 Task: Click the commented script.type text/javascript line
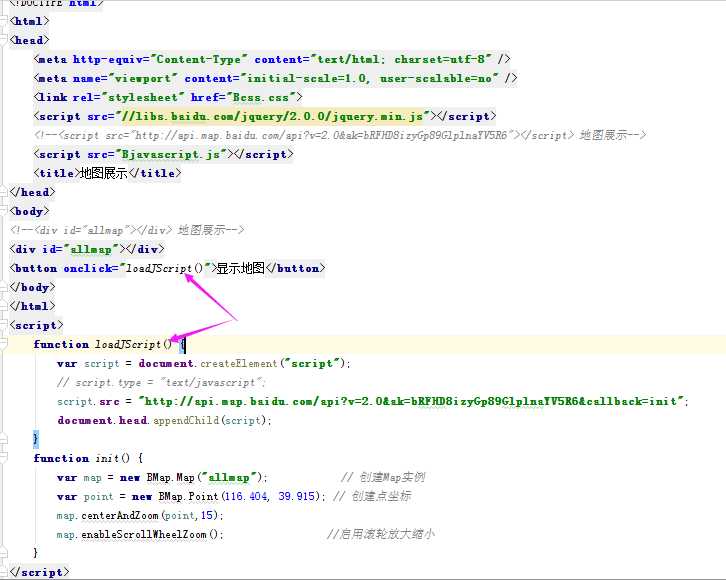point(161,382)
